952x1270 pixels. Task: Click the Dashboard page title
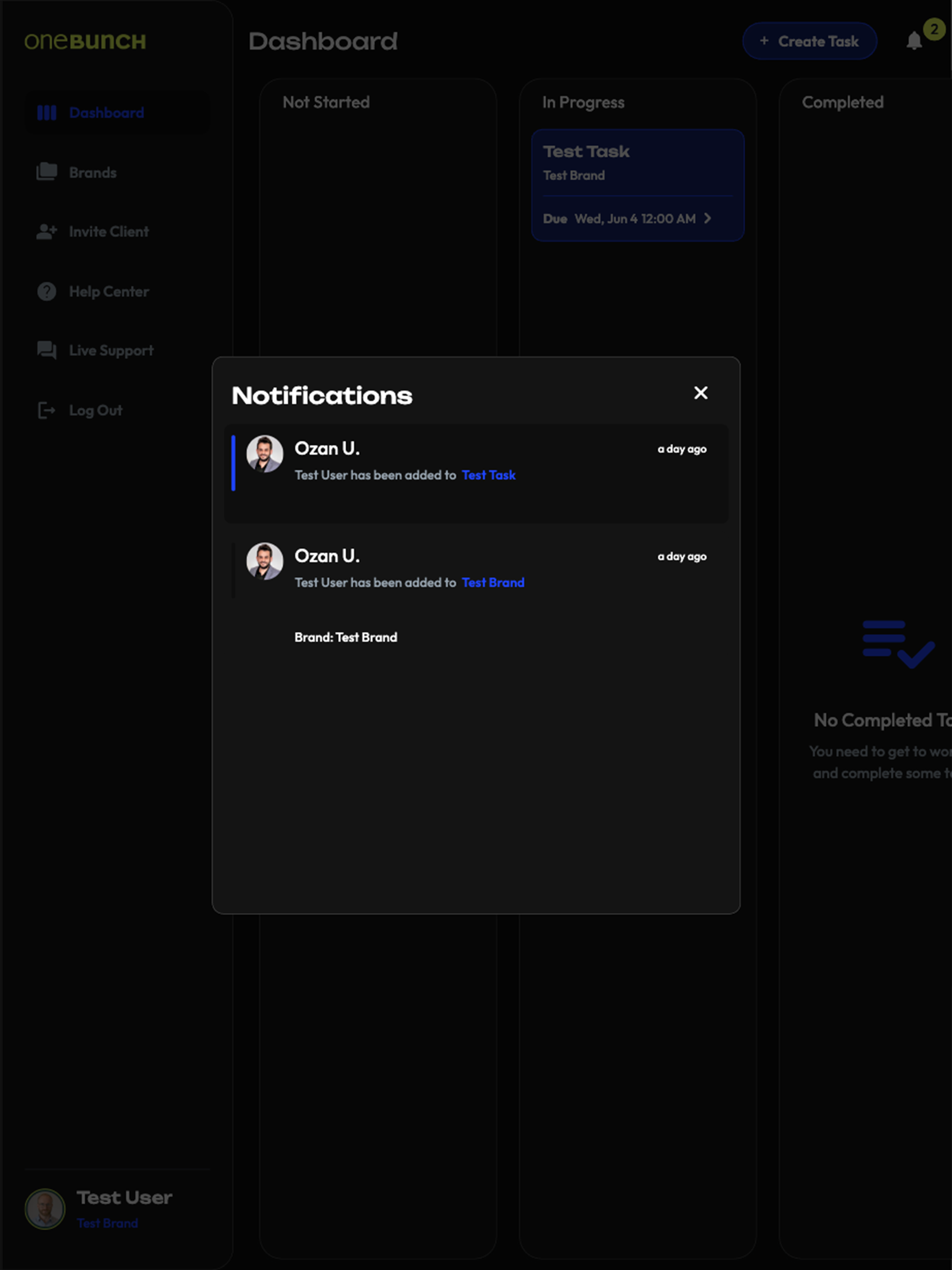coord(323,41)
